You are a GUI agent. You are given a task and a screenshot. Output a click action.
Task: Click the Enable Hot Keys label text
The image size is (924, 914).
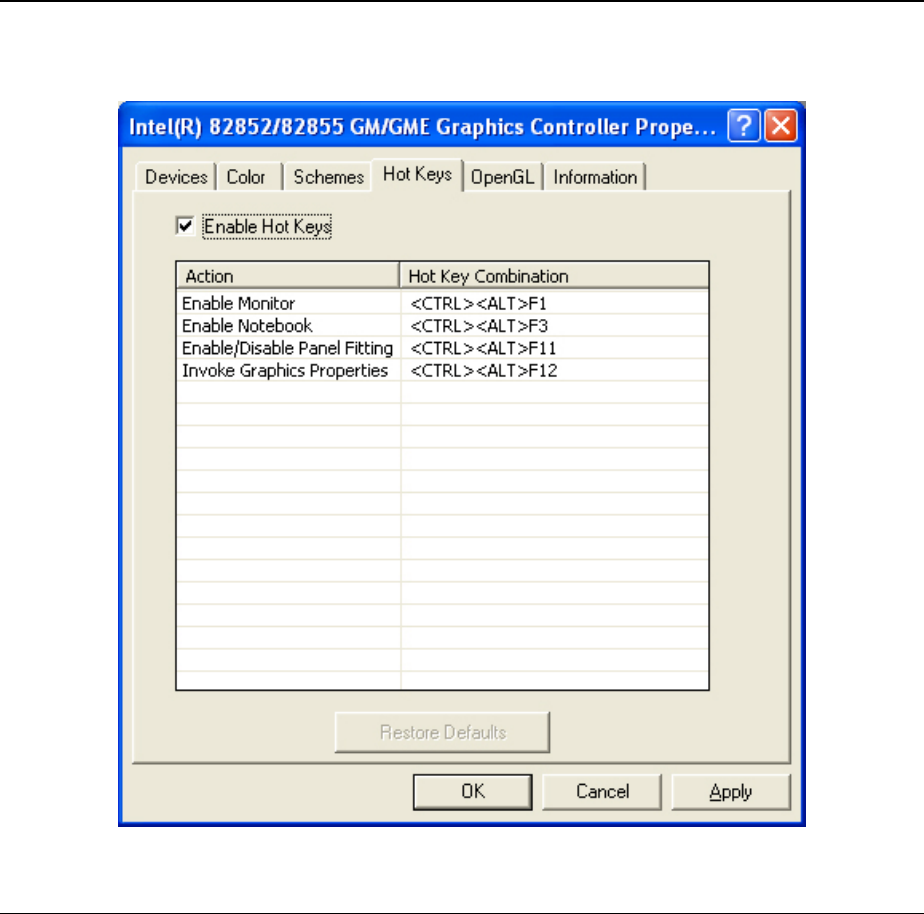click(x=267, y=226)
